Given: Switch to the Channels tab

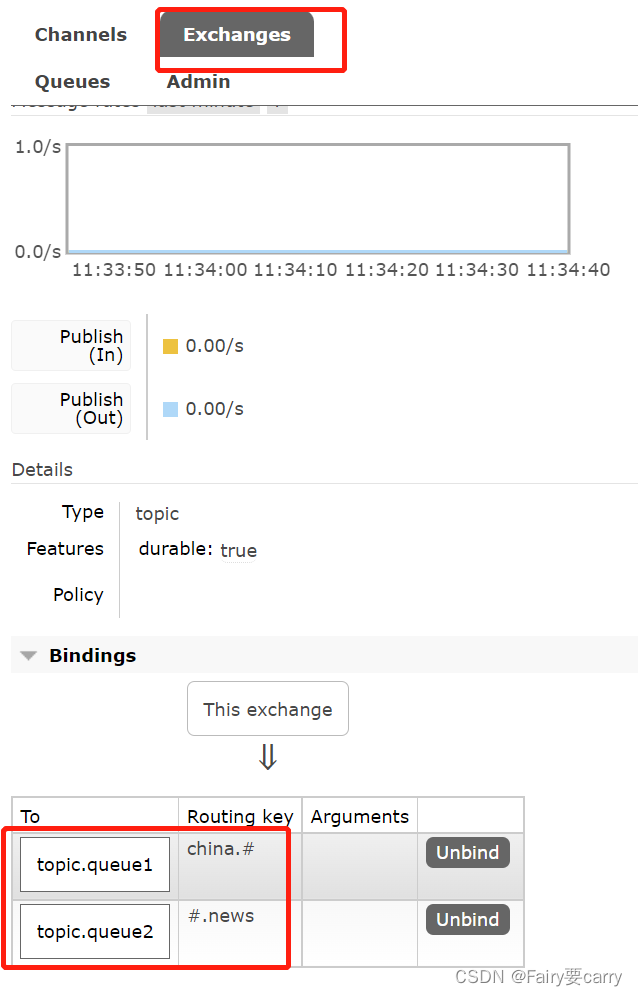Looking at the screenshot, I should [x=81, y=35].
